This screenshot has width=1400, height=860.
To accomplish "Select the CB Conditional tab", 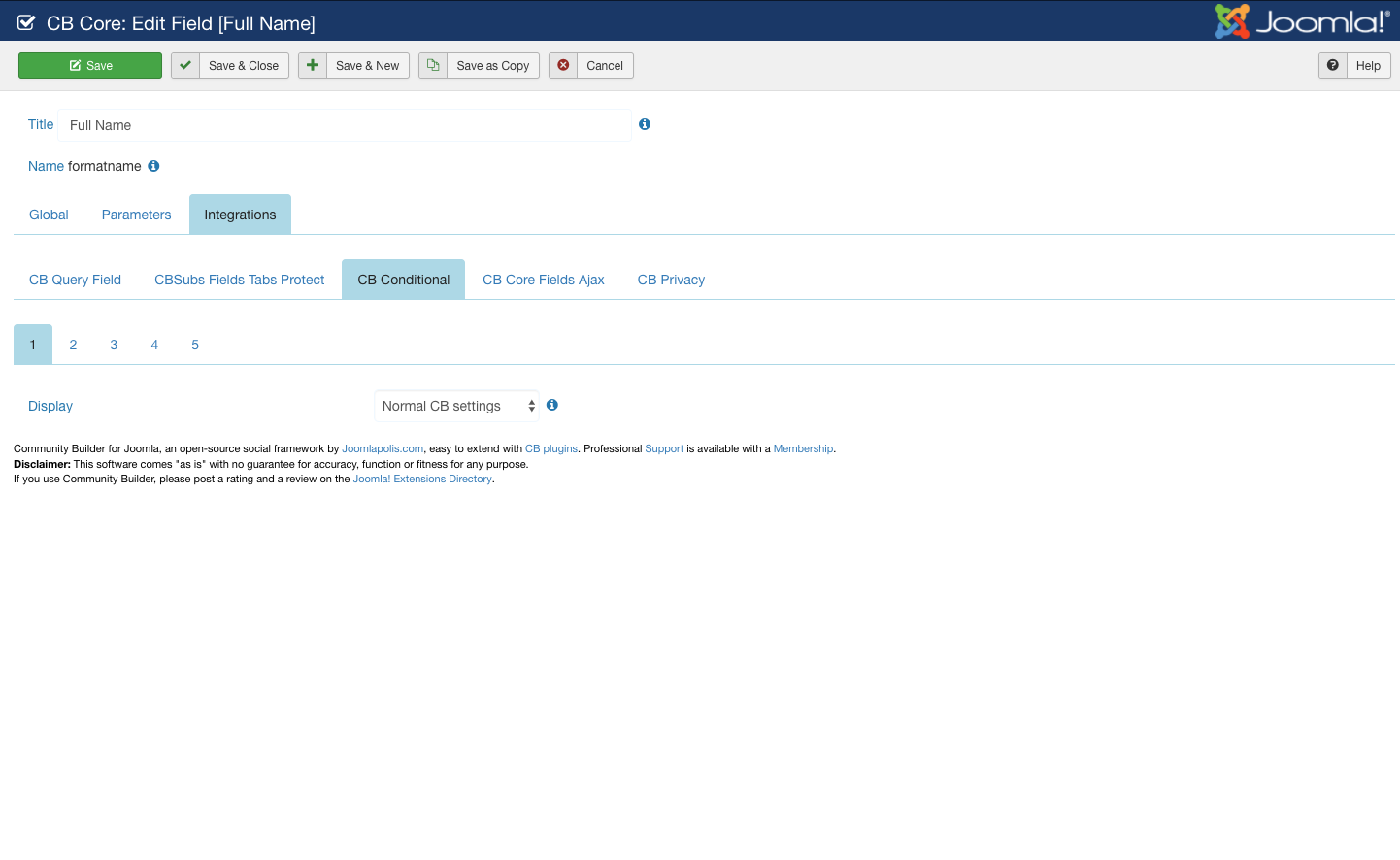I will pyautogui.click(x=404, y=280).
